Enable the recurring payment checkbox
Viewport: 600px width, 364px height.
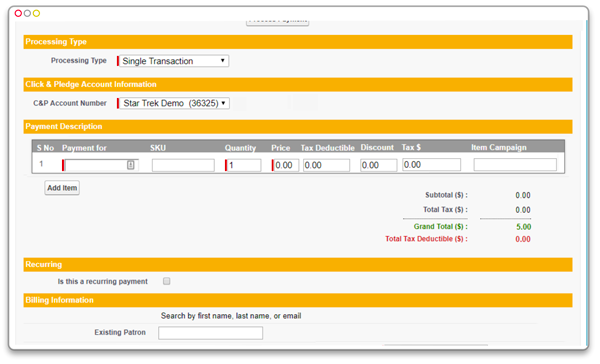point(166,281)
